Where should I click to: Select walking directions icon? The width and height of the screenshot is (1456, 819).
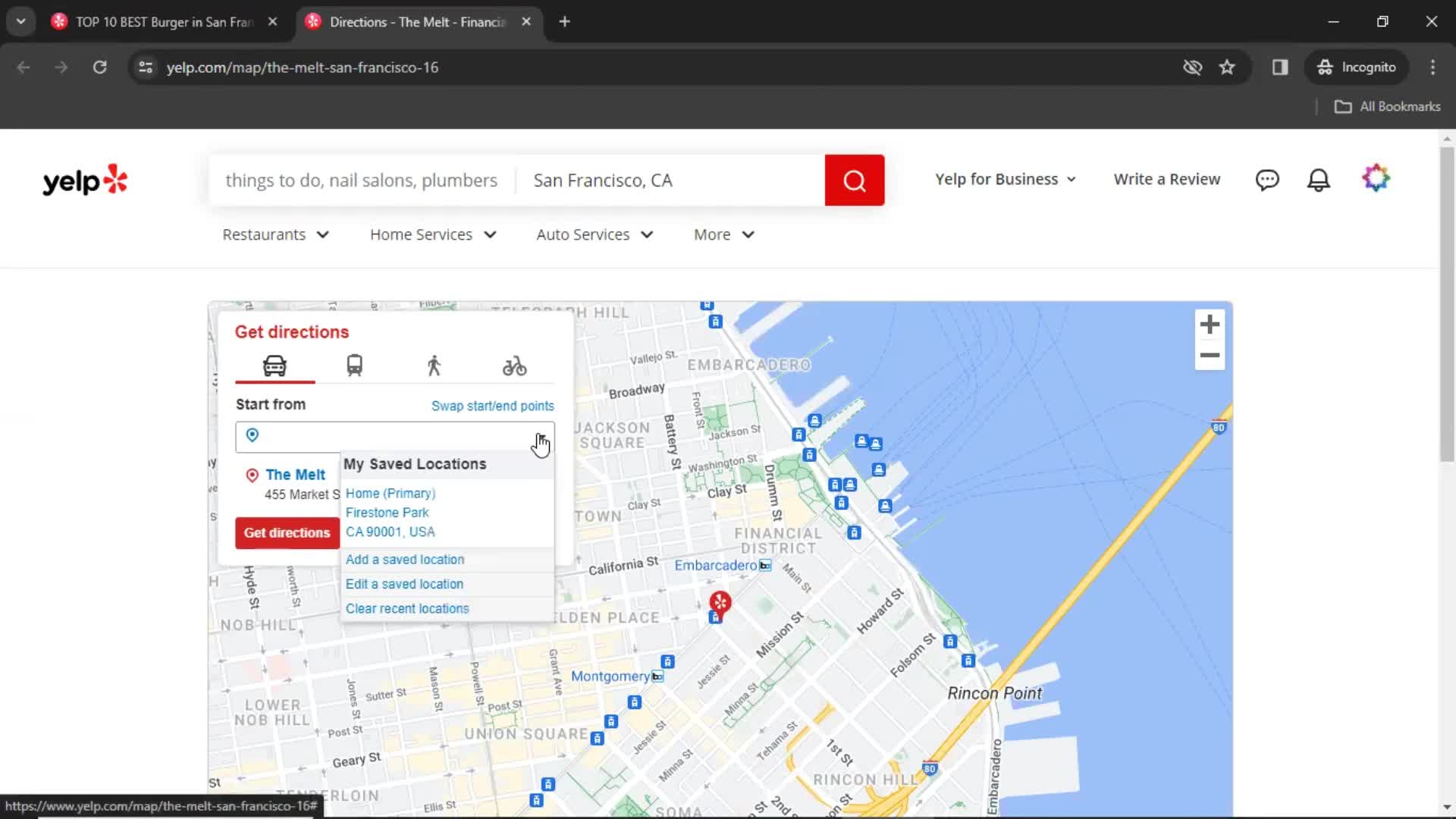[434, 366]
